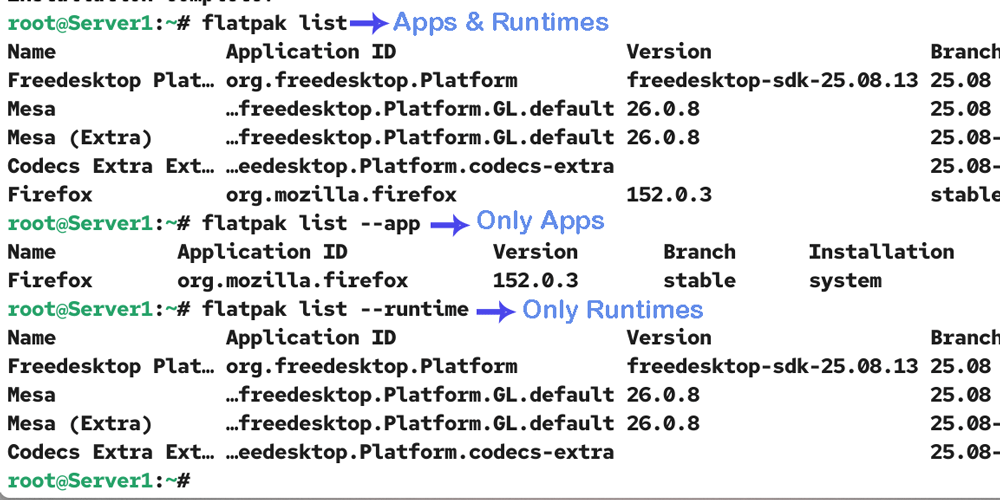Screen dimensions: 1000x500
Task: Click "Freedesktop Plat…" in the --runtime output
Action: point(111,366)
